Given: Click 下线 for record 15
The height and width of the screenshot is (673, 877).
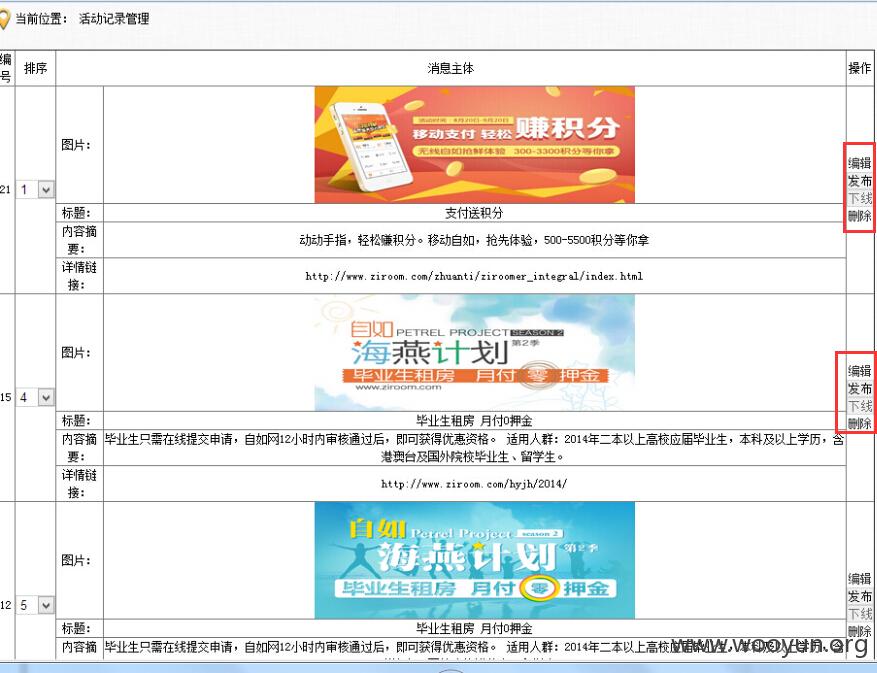Looking at the screenshot, I should point(860,406).
